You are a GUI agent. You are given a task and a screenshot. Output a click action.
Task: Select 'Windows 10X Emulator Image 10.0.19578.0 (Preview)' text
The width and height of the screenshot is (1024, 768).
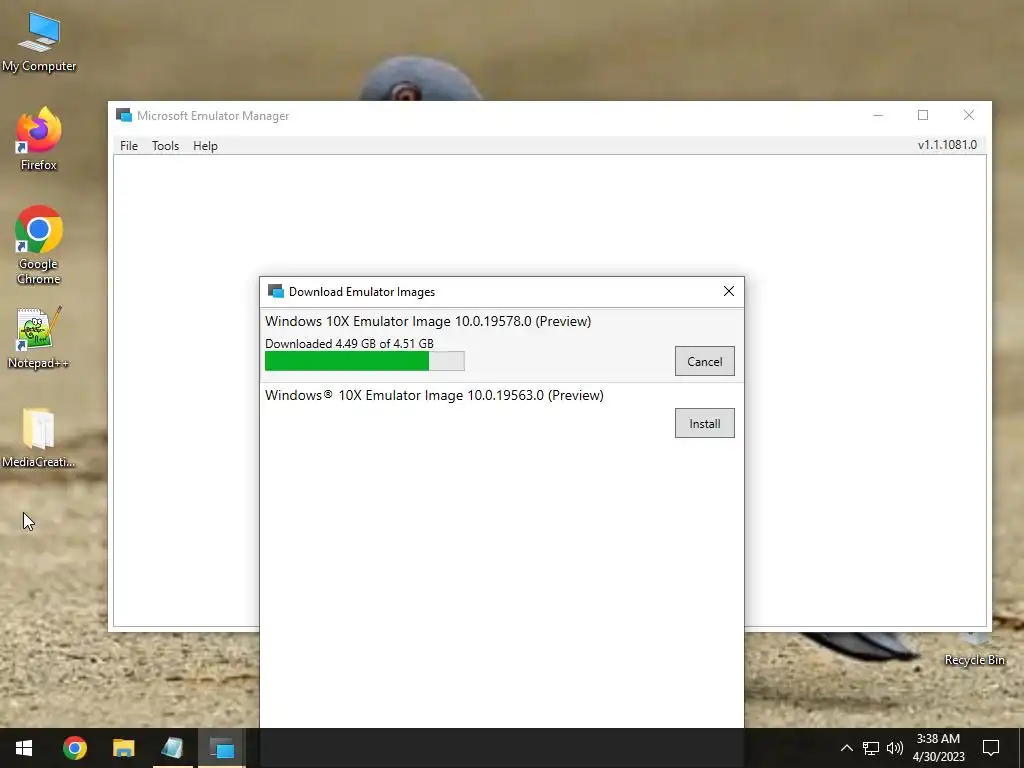point(428,321)
